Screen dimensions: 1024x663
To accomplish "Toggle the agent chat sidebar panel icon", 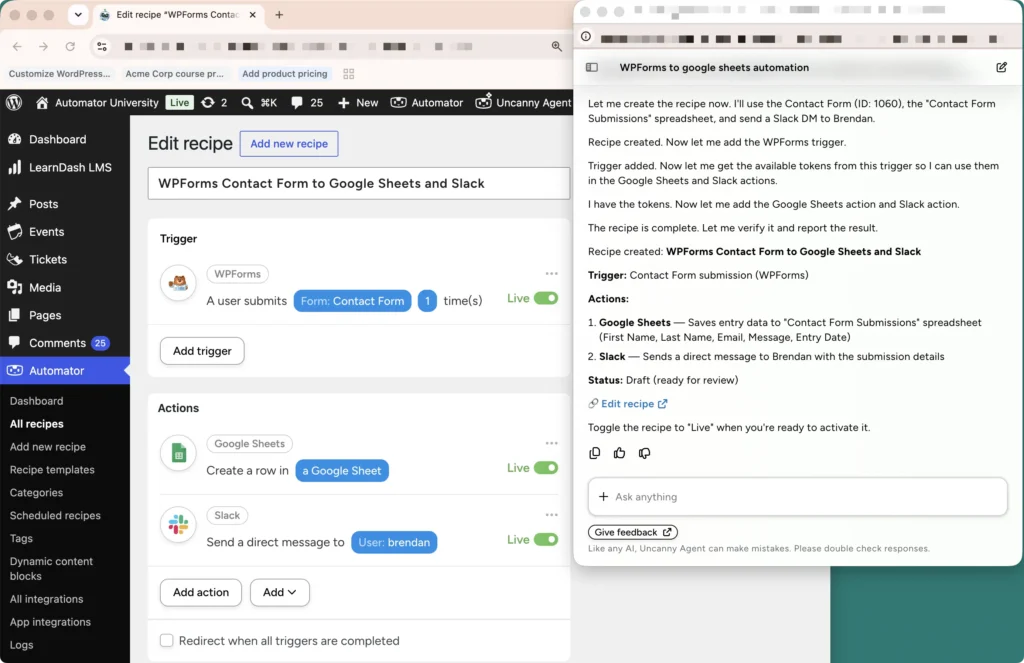I will (x=592, y=67).
